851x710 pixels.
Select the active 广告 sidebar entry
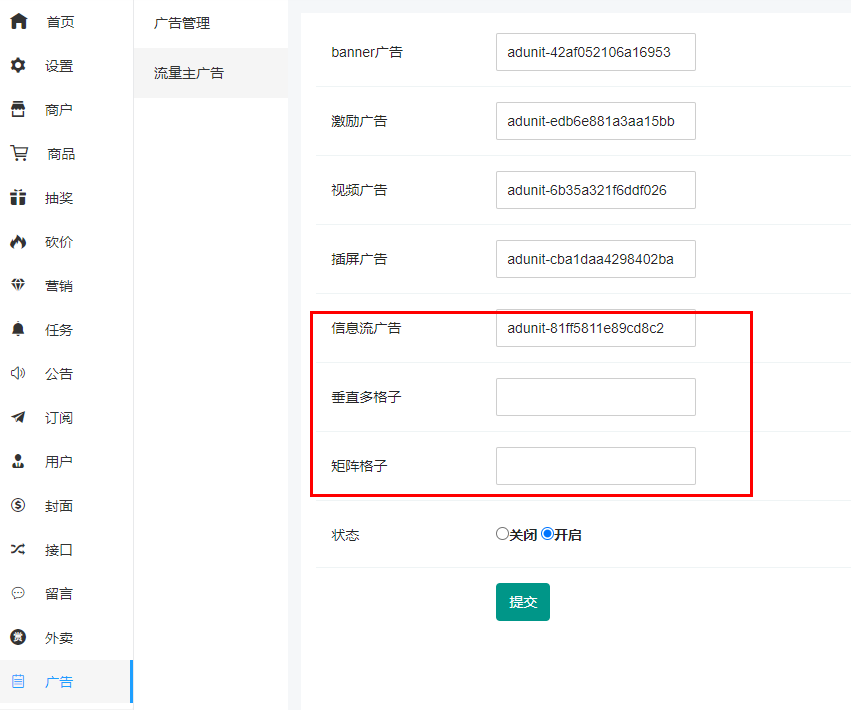[66, 681]
